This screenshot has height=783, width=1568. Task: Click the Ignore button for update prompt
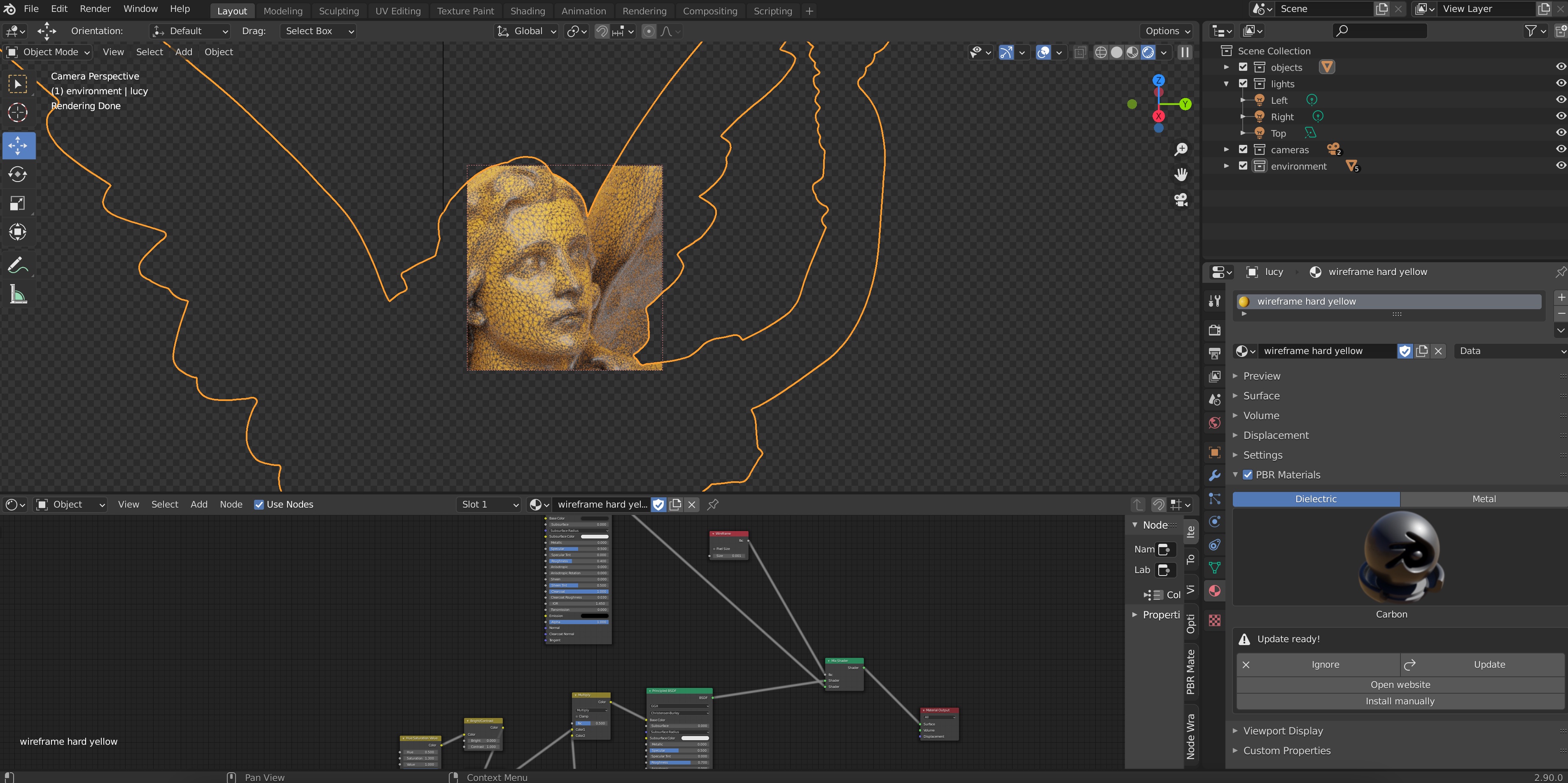click(x=1325, y=664)
